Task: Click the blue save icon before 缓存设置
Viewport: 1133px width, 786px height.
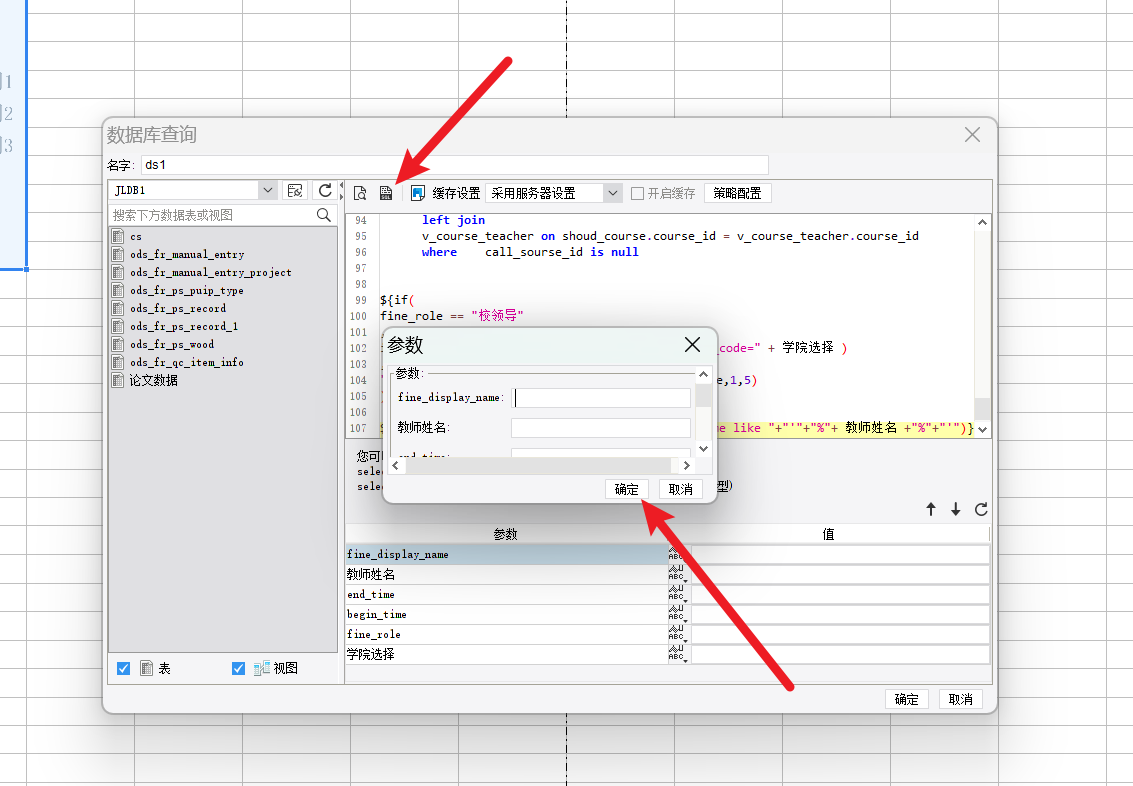Action: [418, 193]
